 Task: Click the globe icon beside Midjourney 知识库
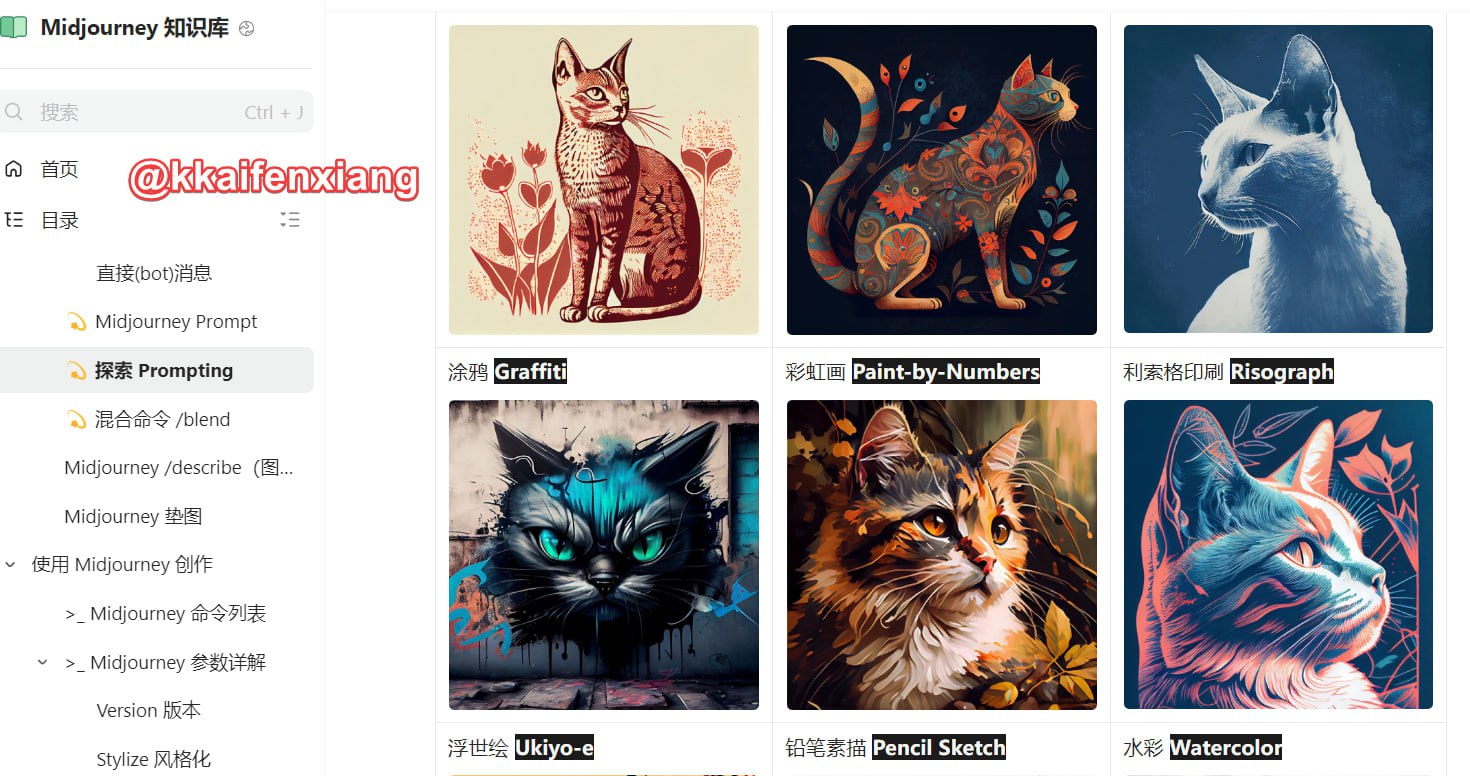247,29
